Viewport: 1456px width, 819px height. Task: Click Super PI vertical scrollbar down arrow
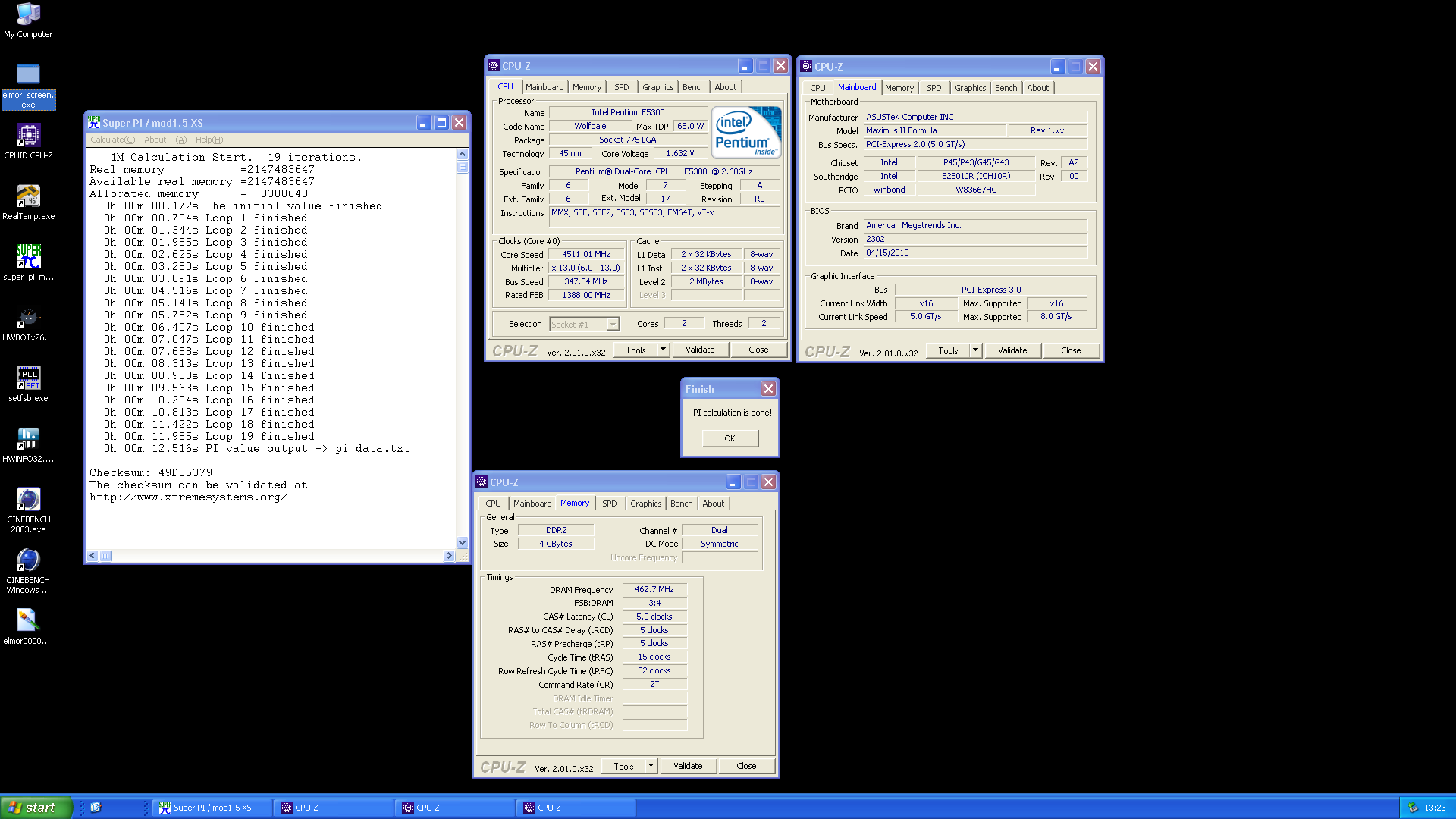point(463,543)
